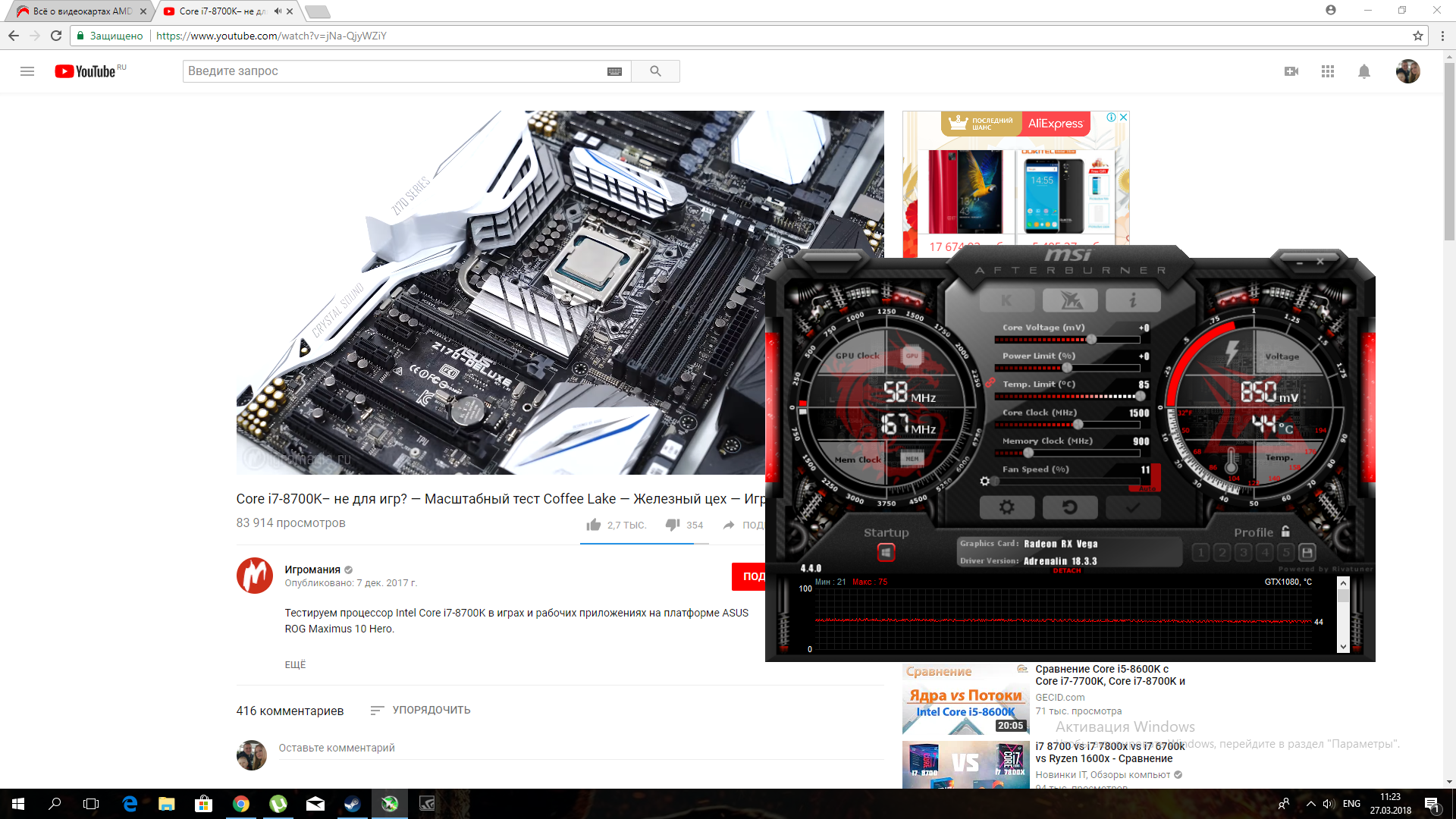Expand video description with ЕЩЁ
1456x819 pixels.
[295, 664]
